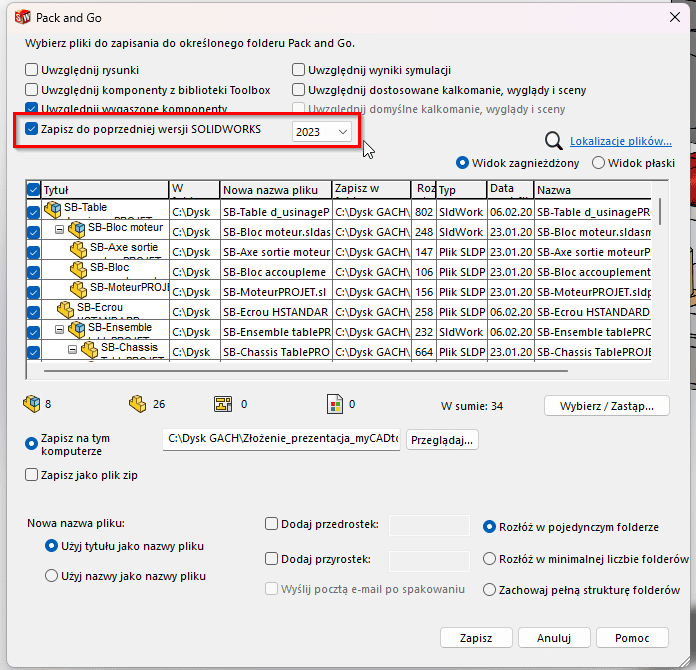
Task: Enable Dodaj przyrostek checkbox
Action: (271, 558)
